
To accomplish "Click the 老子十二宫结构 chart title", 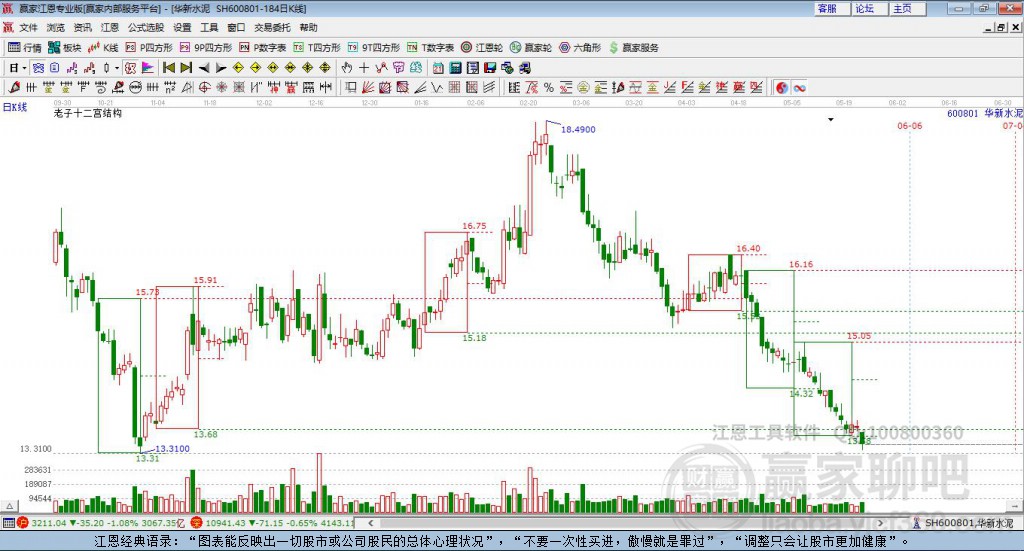I will point(88,113).
